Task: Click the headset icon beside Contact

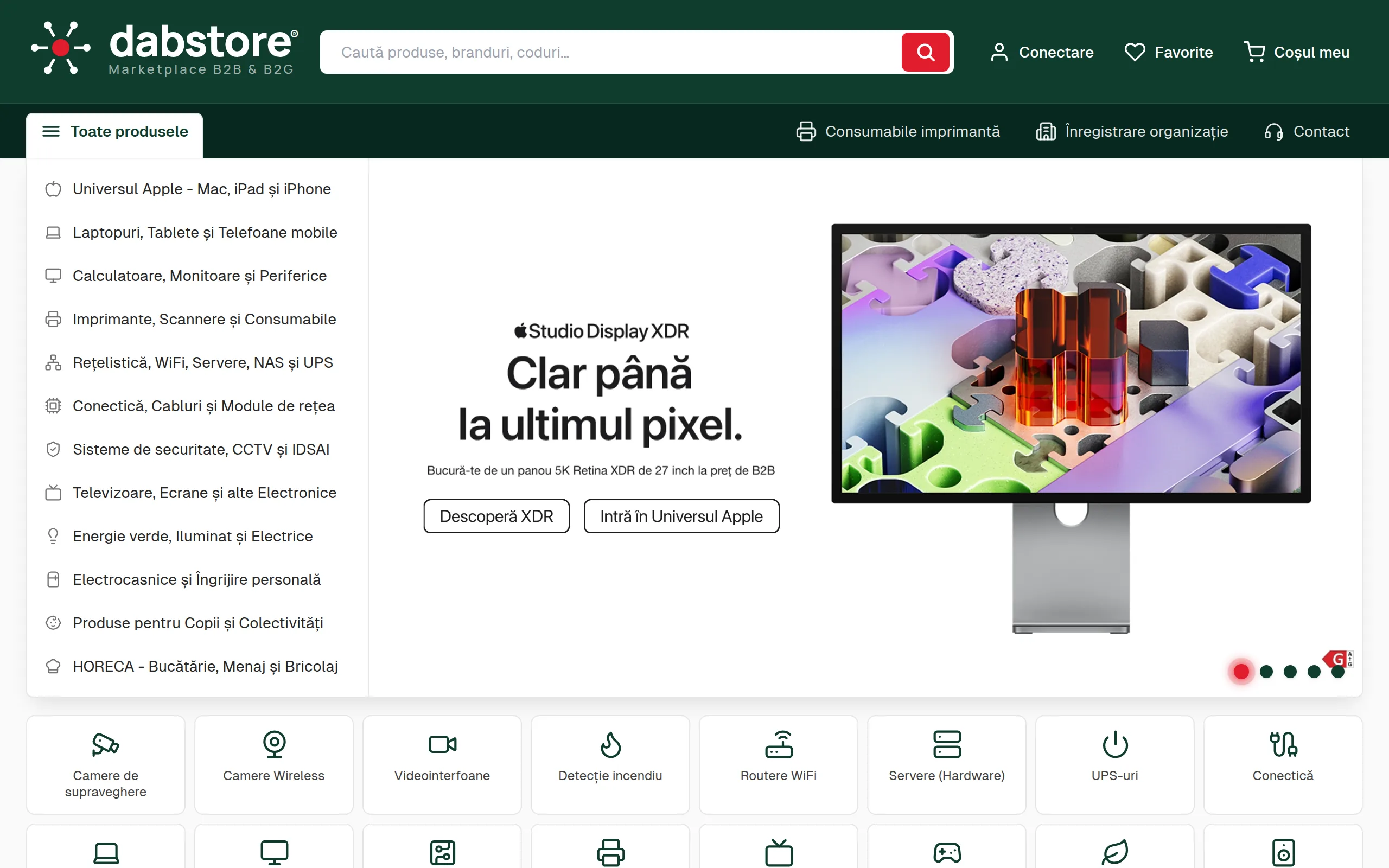Action: click(x=1273, y=131)
